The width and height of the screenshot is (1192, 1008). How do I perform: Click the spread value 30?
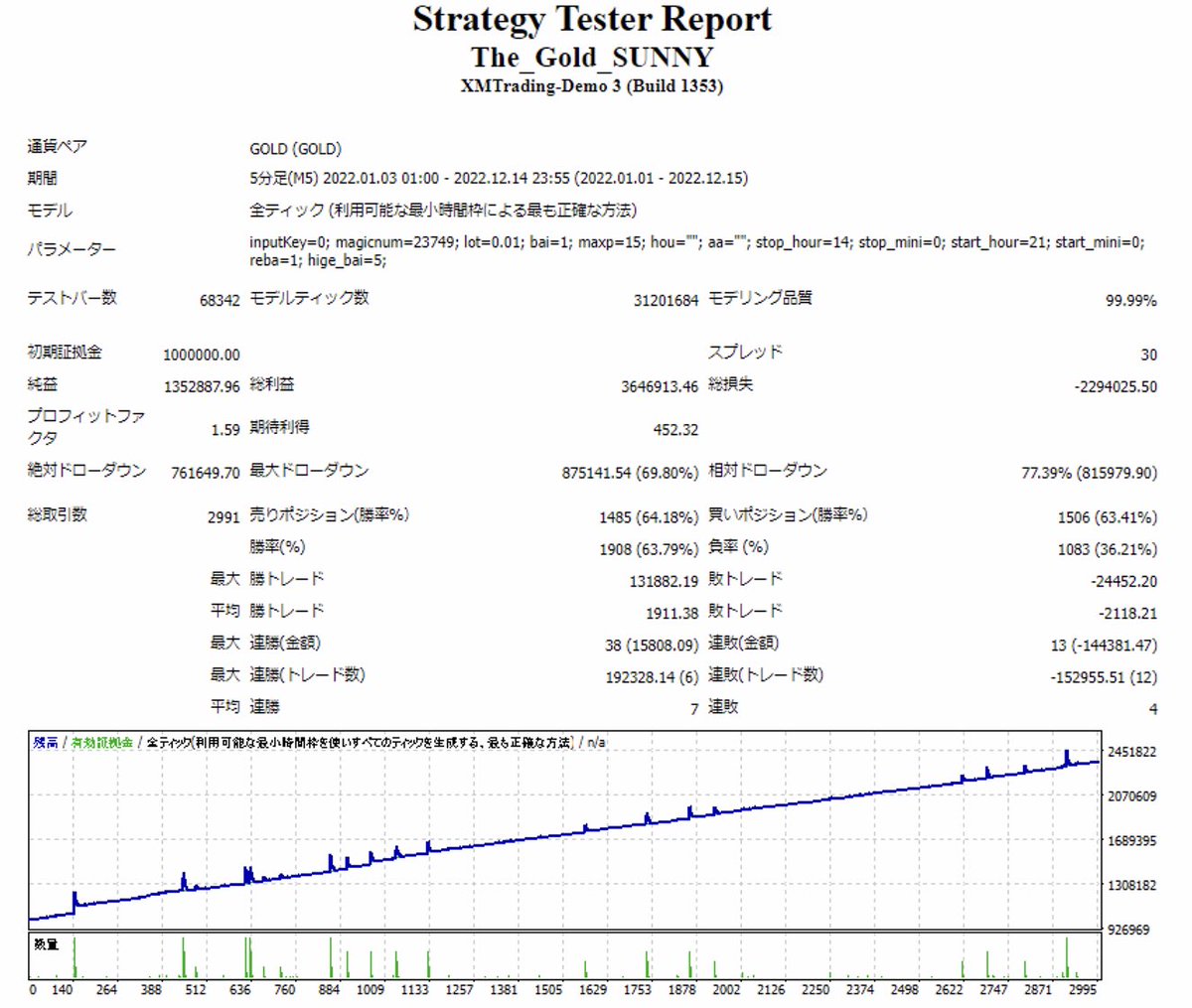1148,355
